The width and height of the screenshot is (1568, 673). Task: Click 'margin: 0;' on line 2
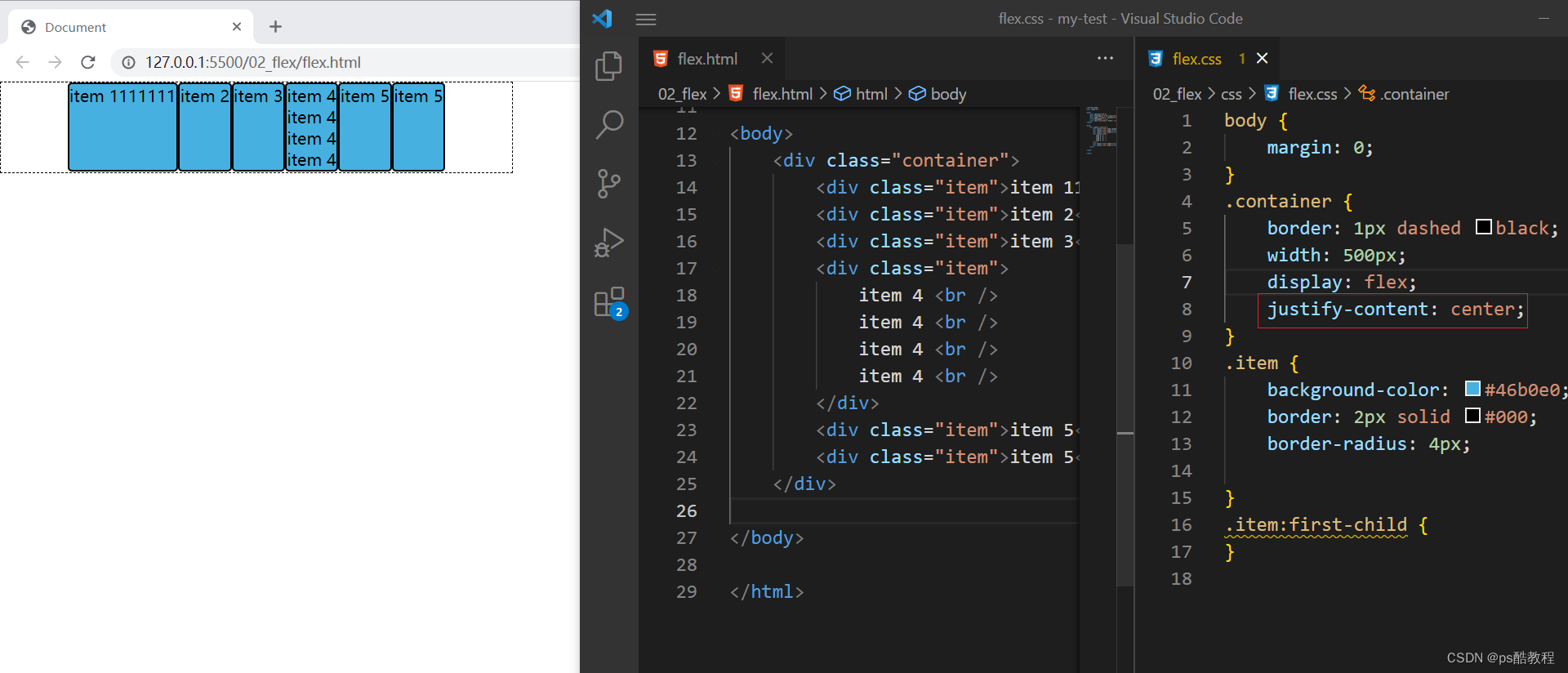click(x=1320, y=148)
